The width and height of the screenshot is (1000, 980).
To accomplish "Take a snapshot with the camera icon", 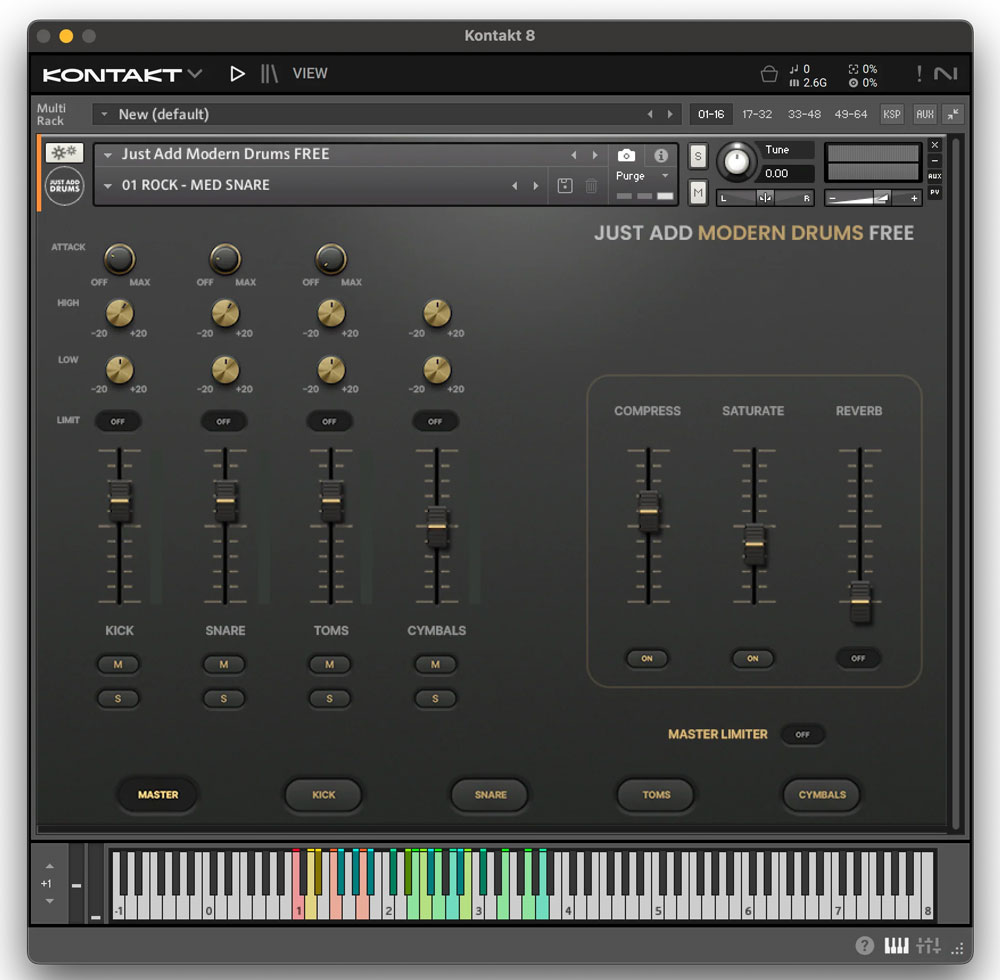I will 627,155.
